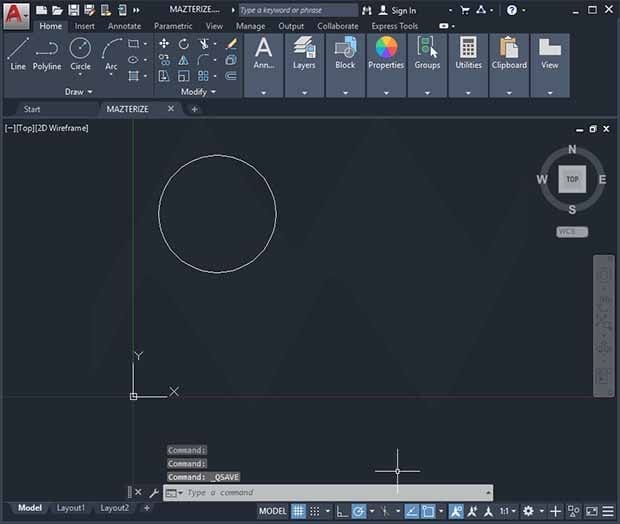Screen dimensions: 620x524
Task: Select the Line drawing tool
Action: (18, 54)
